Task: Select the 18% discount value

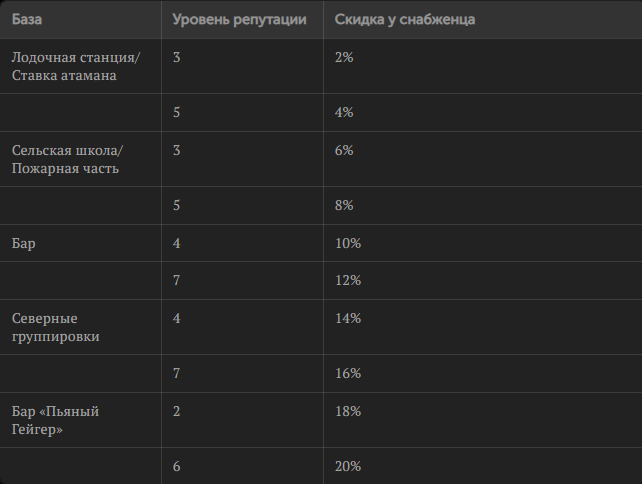Action: 348,411
